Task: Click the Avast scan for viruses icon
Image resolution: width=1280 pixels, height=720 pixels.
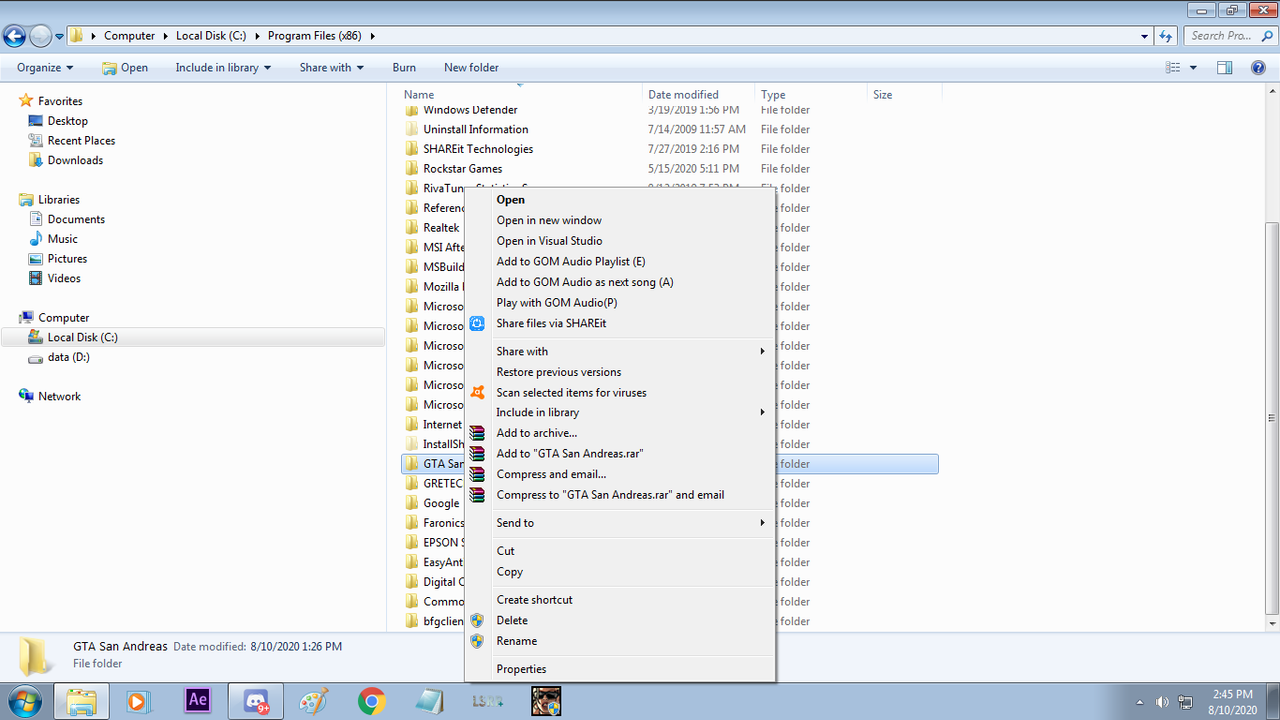Action: coord(477,392)
